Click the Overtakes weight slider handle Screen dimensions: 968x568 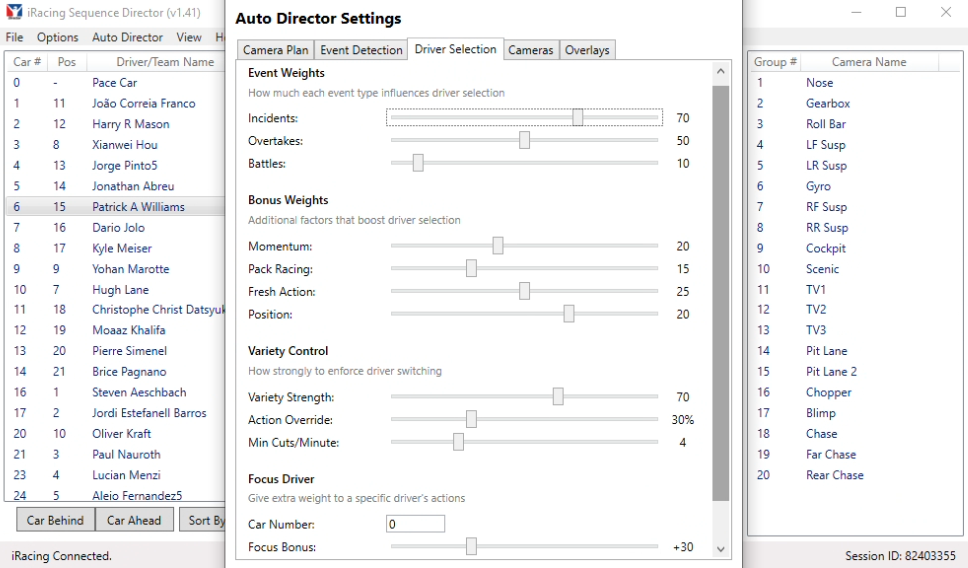(524, 141)
